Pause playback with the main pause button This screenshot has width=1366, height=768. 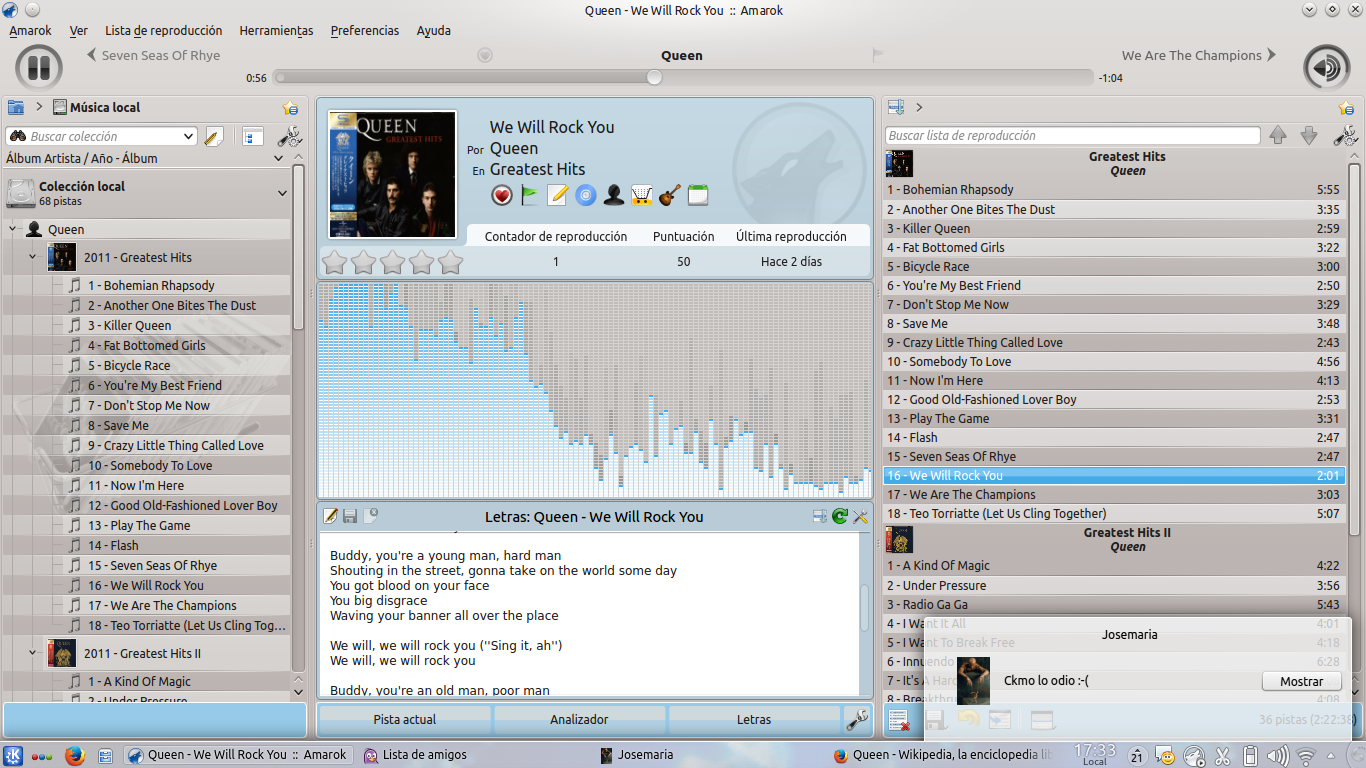(39, 68)
